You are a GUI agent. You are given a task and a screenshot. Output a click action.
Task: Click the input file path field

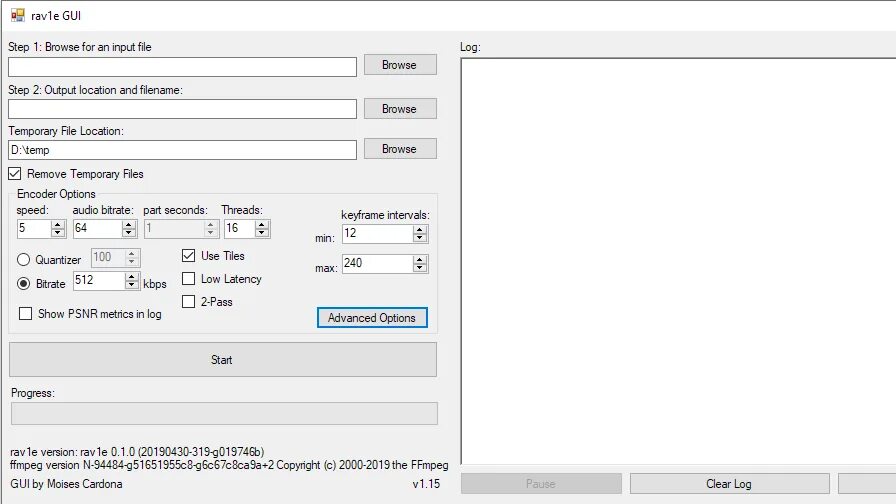(182, 67)
